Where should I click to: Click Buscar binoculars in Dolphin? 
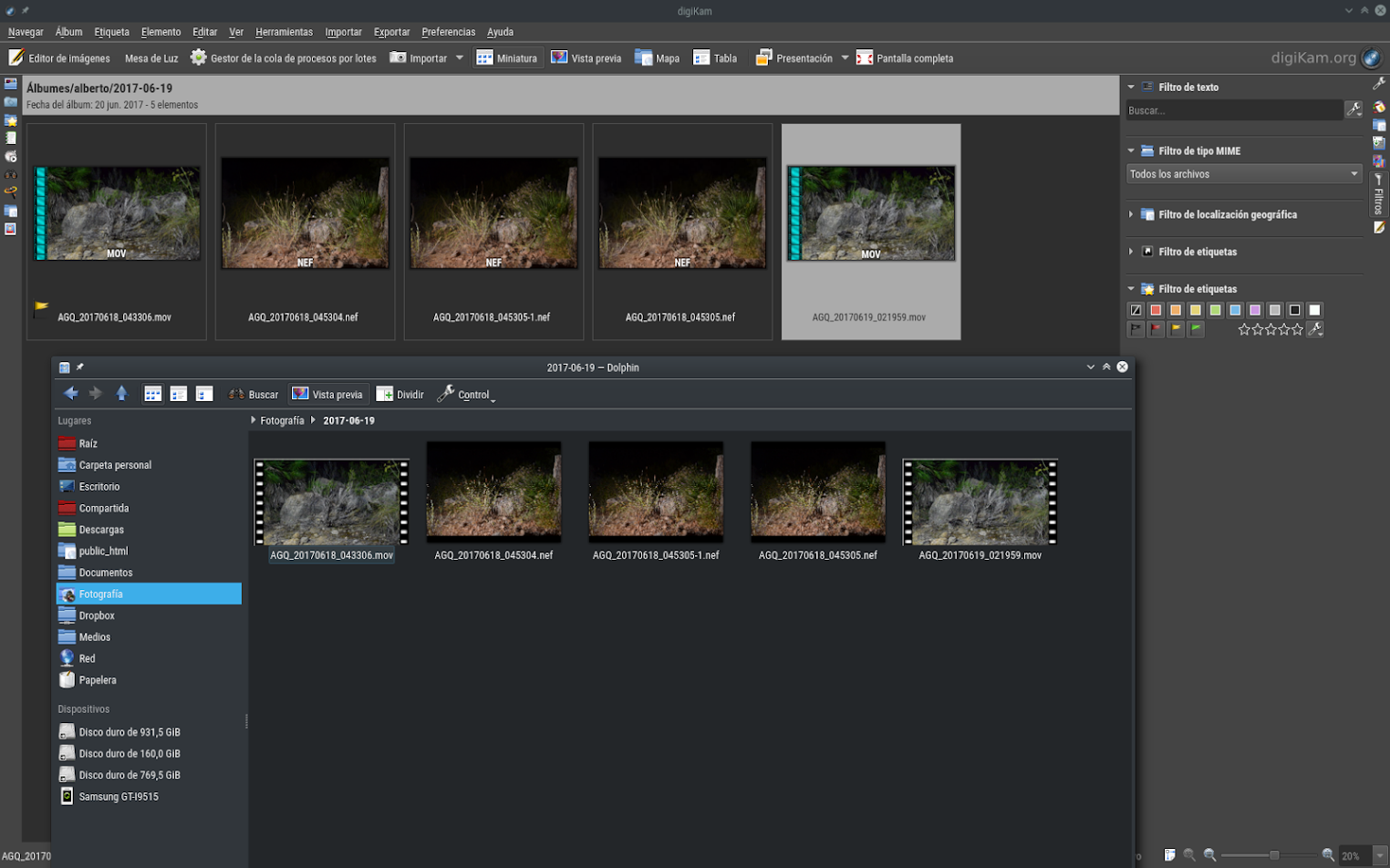click(254, 394)
